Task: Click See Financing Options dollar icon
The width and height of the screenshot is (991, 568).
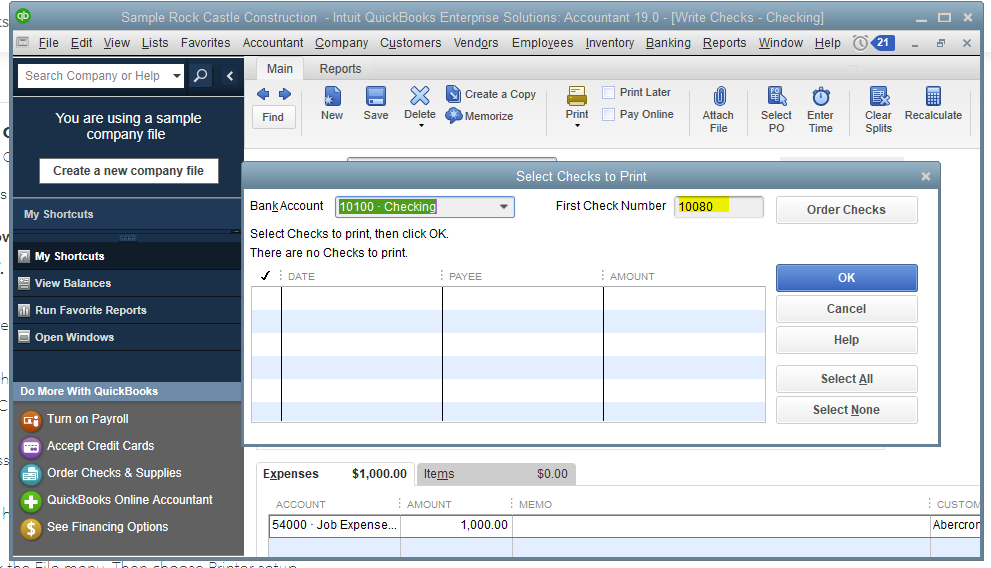Action: point(30,528)
